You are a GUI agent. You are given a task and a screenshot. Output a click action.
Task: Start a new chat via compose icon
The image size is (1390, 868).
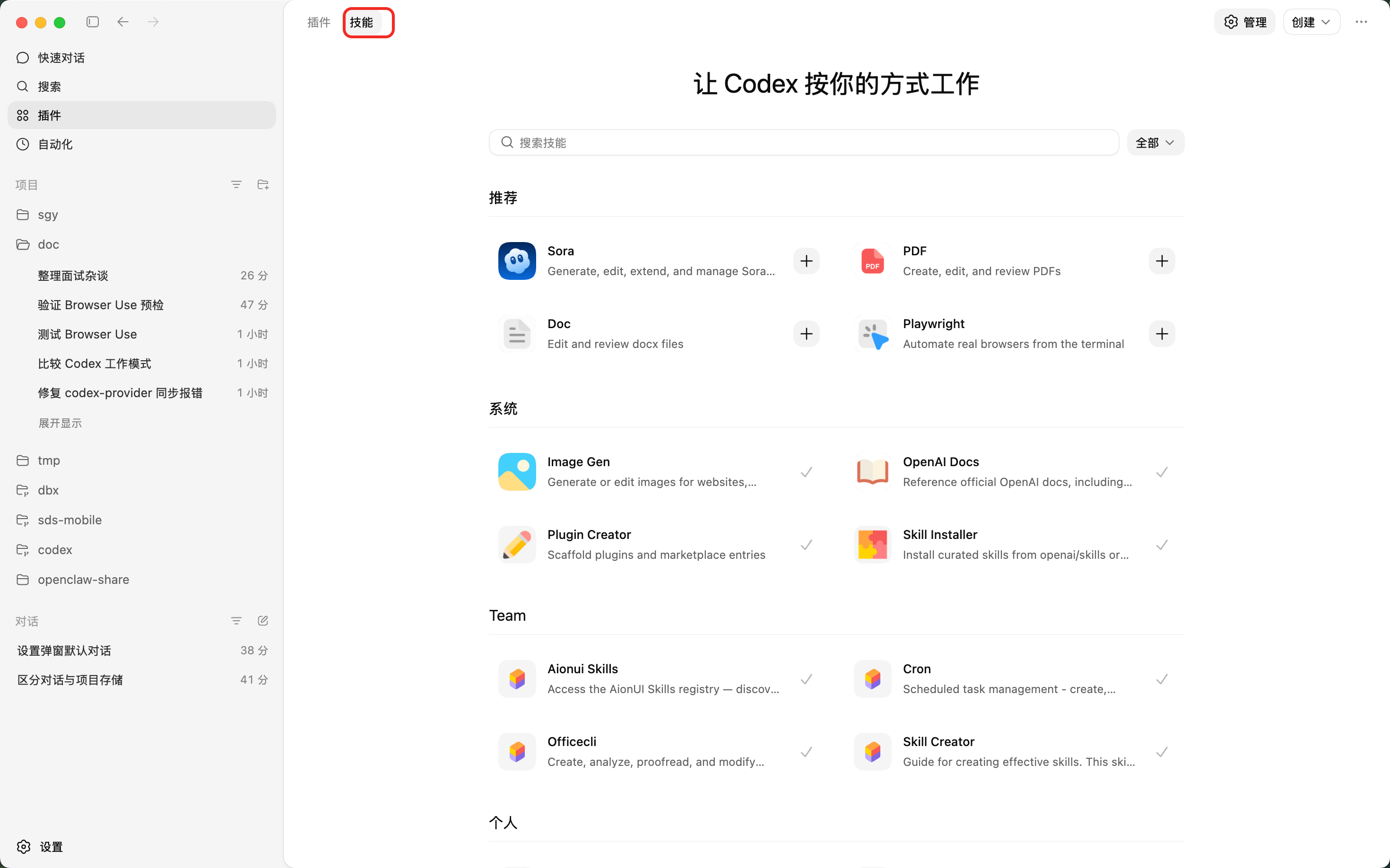263,621
